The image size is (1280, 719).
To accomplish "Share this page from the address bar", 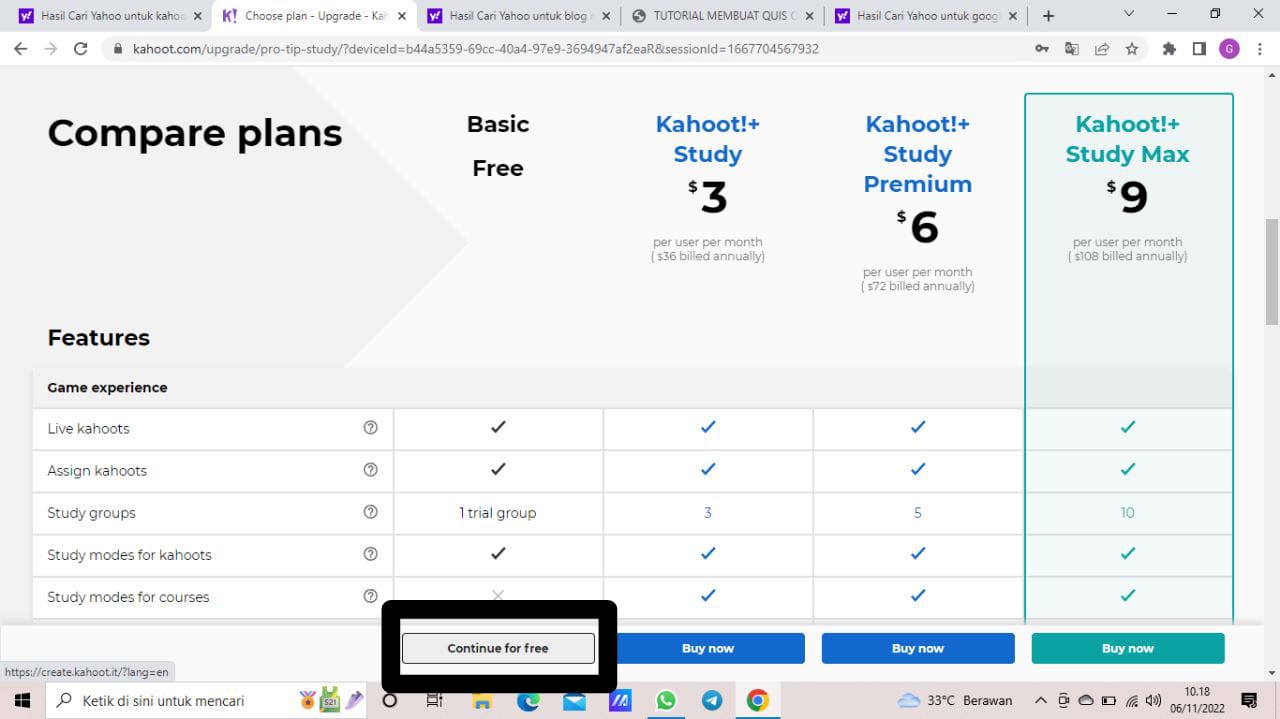I will [1102, 48].
